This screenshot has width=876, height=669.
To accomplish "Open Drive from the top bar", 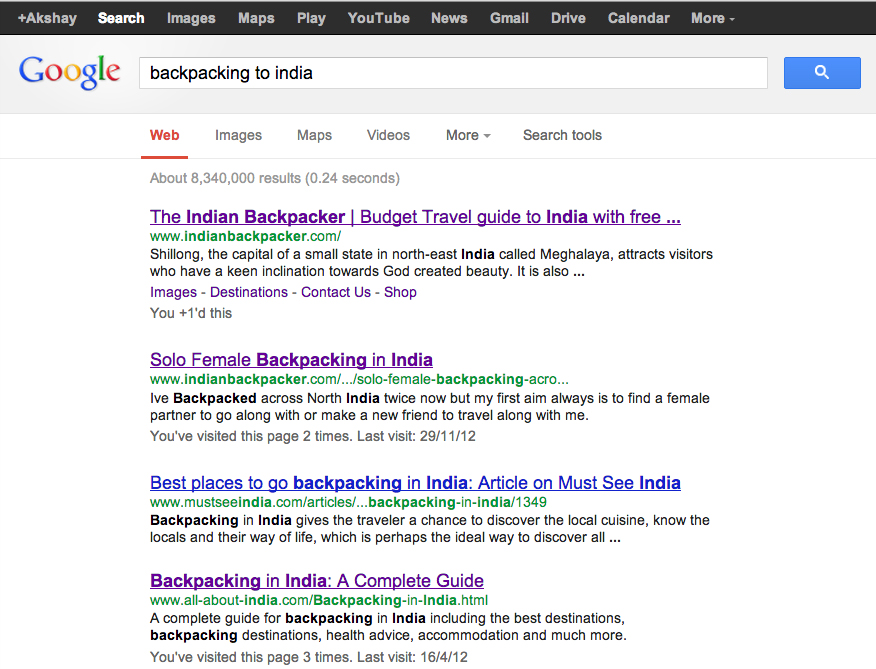I will (x=568, y=18).
